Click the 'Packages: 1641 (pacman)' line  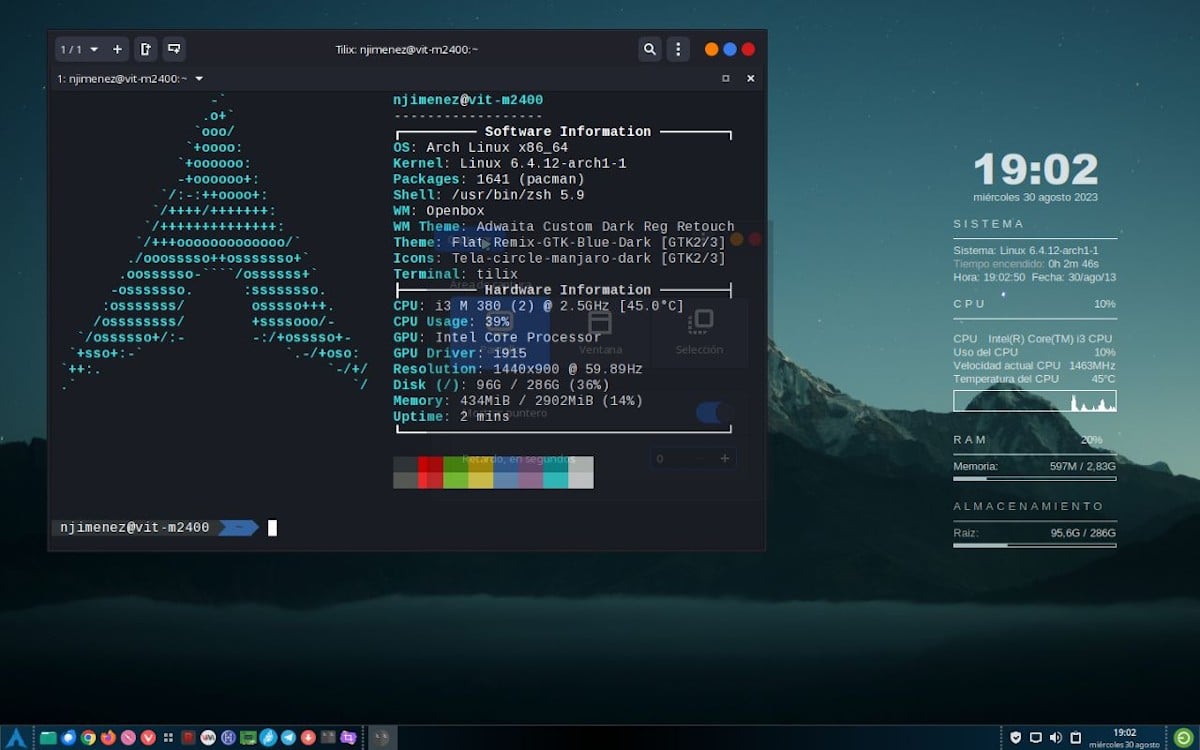click(x=489, y=179)
